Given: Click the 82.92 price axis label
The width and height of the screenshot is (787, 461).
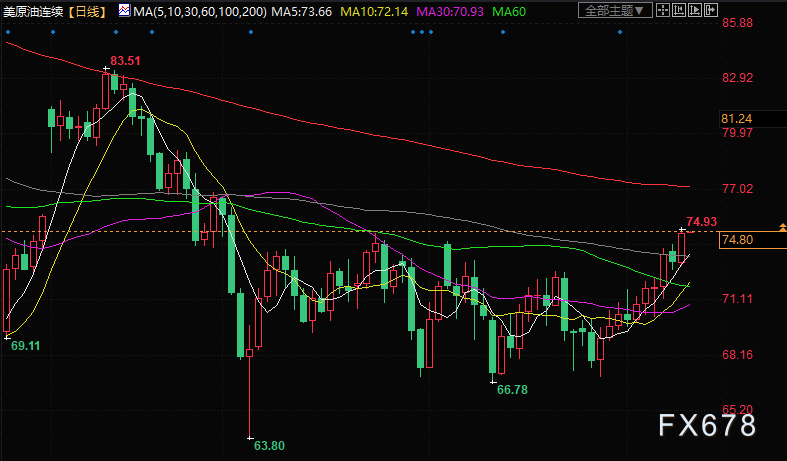Looking at the screenshot, I should [737, 78].
